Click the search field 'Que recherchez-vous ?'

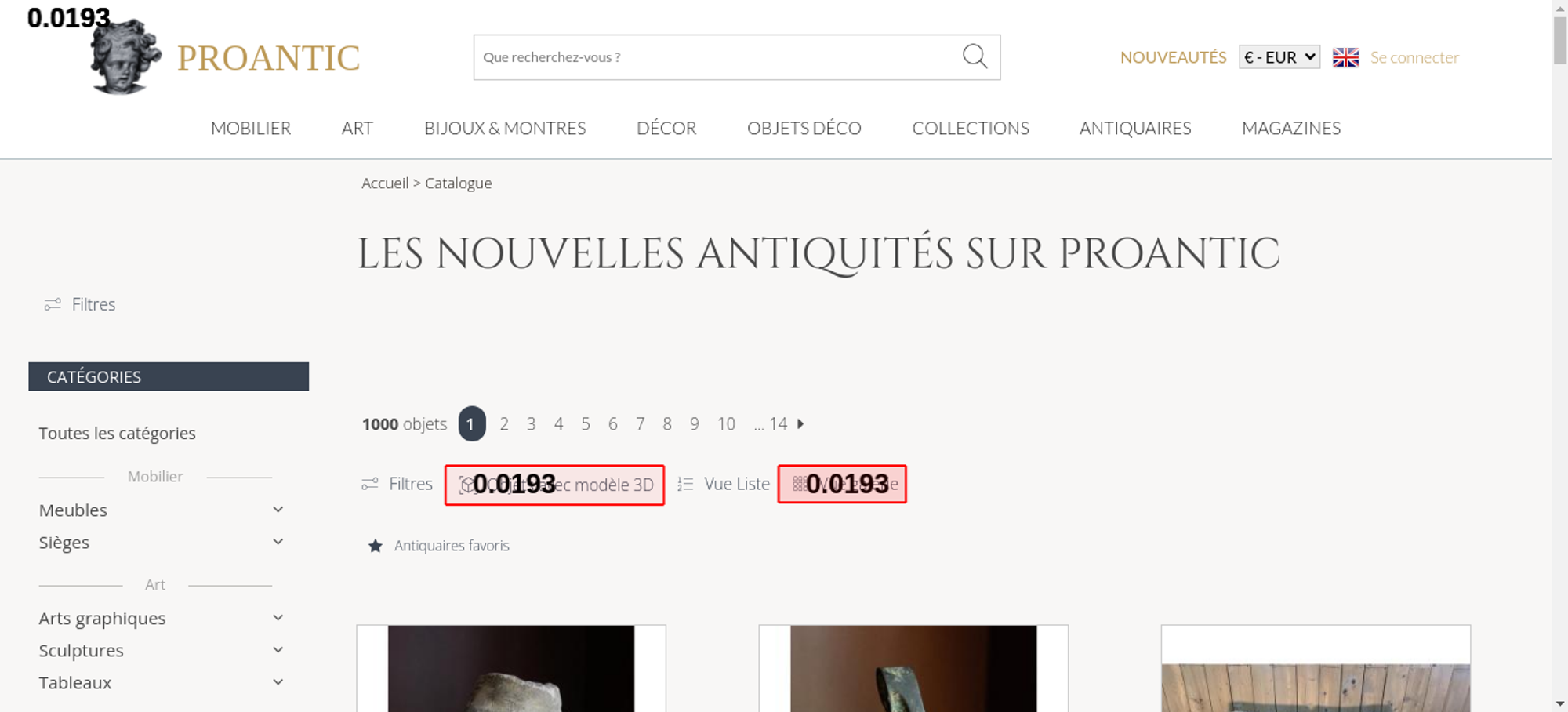tap(713, 57)
